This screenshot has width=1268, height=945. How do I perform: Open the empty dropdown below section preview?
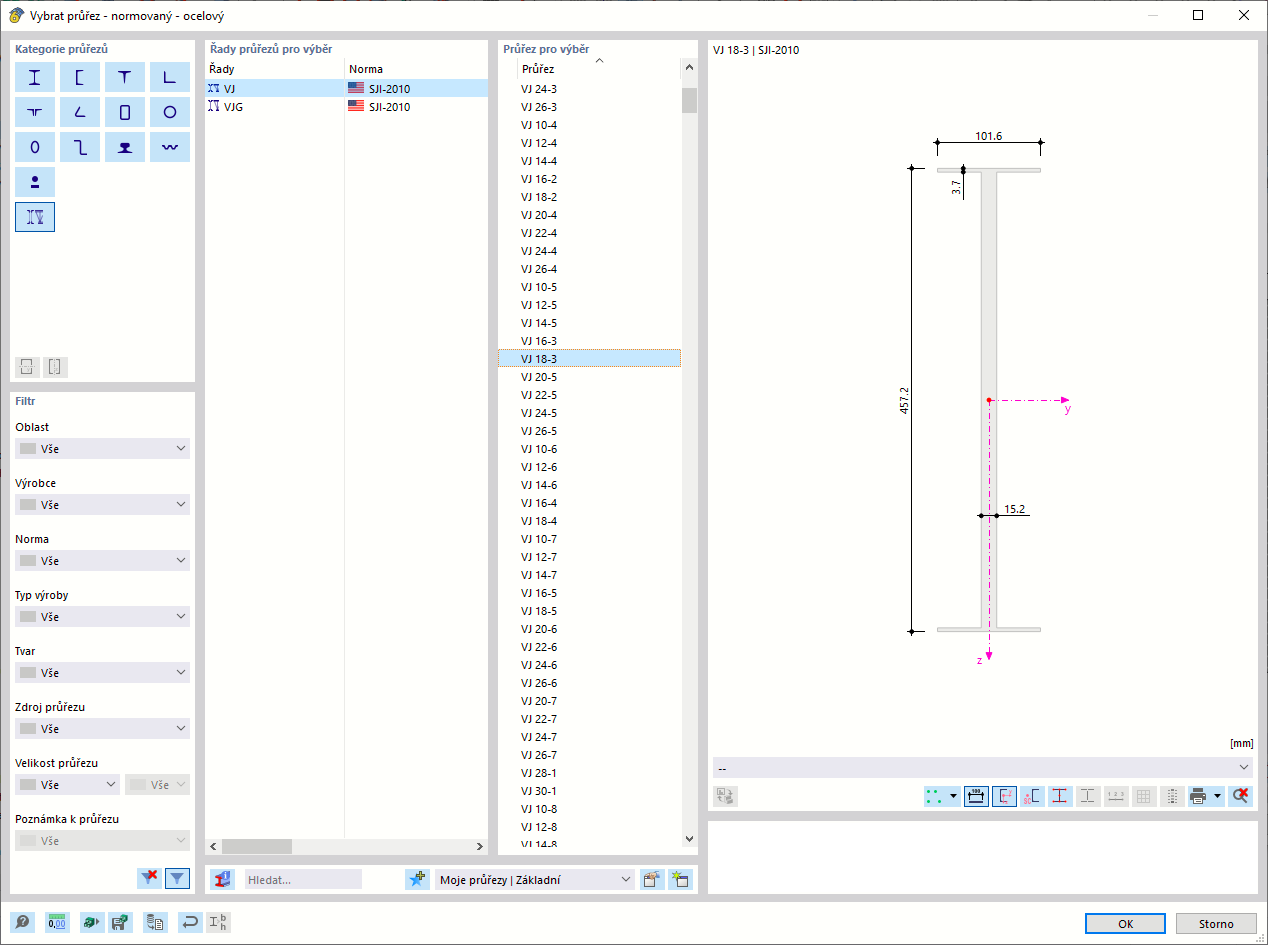point(983,767)
